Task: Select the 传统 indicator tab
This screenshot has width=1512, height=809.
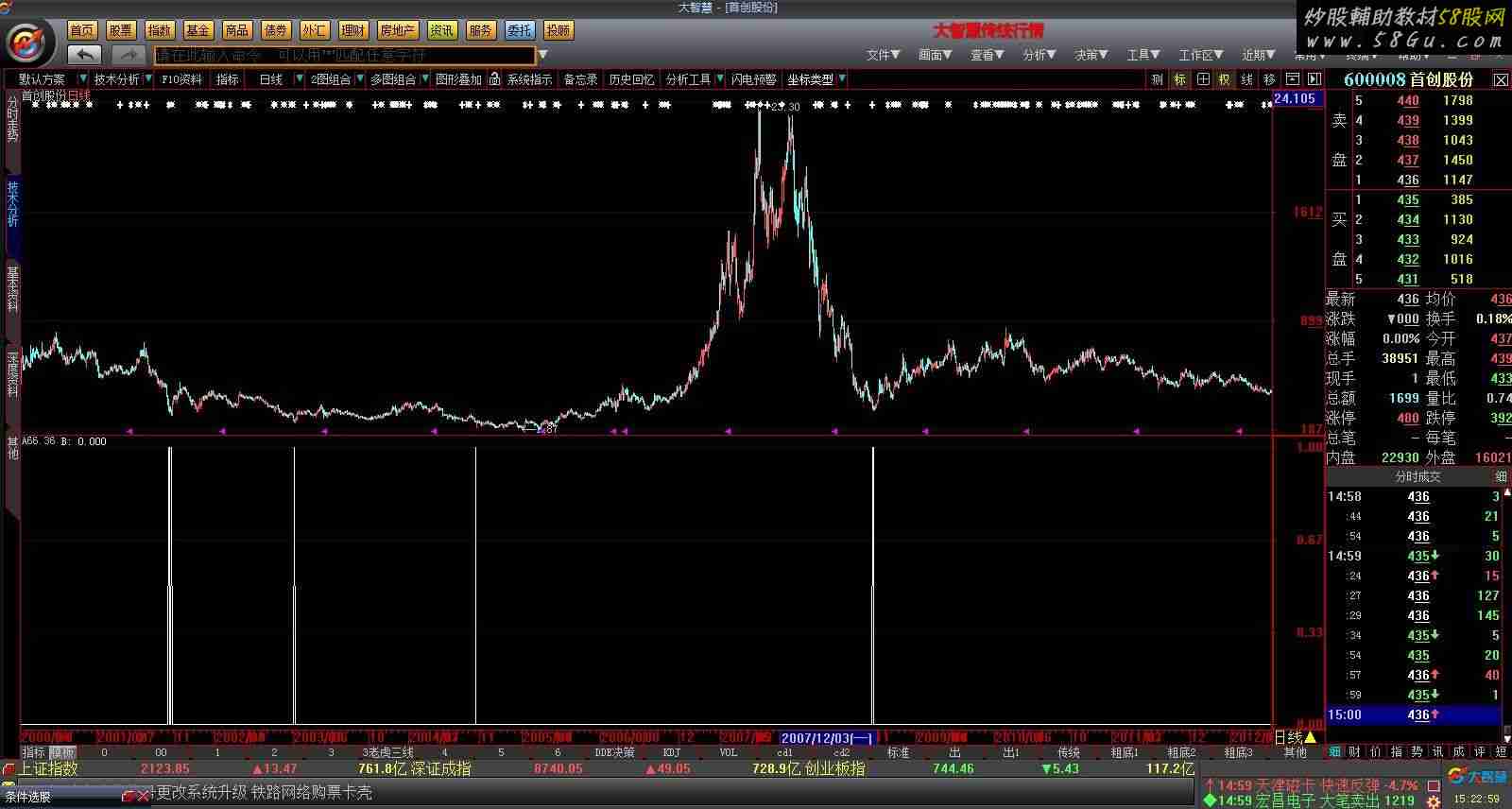Action: coord(1069,752)
